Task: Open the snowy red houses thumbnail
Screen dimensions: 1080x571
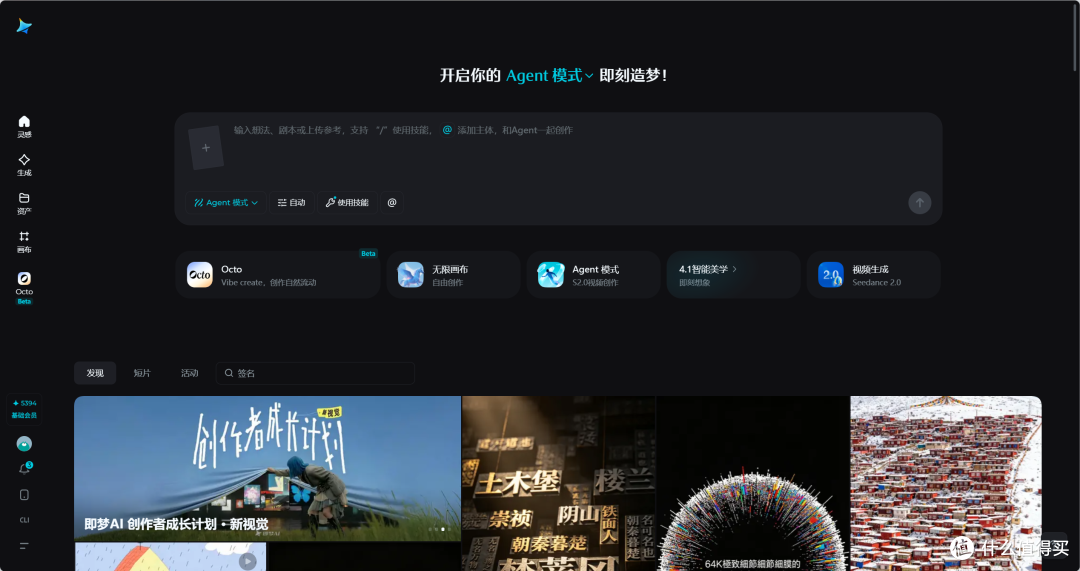Action: coord(946,484)
